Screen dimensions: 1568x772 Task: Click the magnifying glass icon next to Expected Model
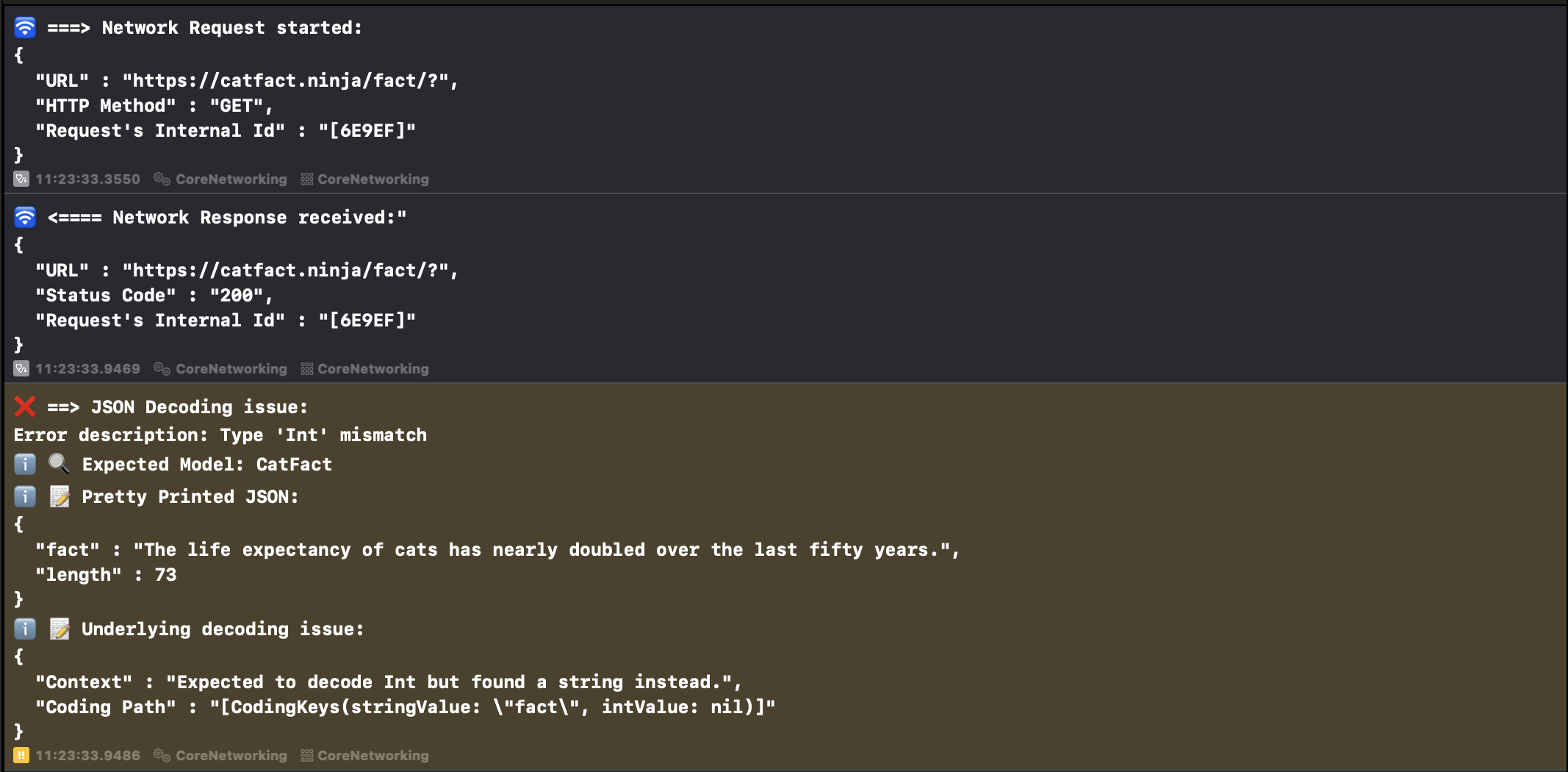tap(59, 464)
